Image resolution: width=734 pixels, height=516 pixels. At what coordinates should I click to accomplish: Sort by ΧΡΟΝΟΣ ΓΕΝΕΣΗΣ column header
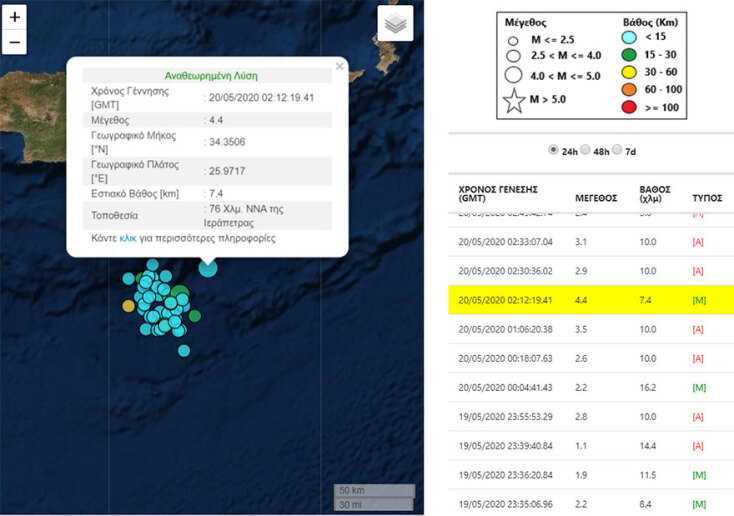pos(498,193)
